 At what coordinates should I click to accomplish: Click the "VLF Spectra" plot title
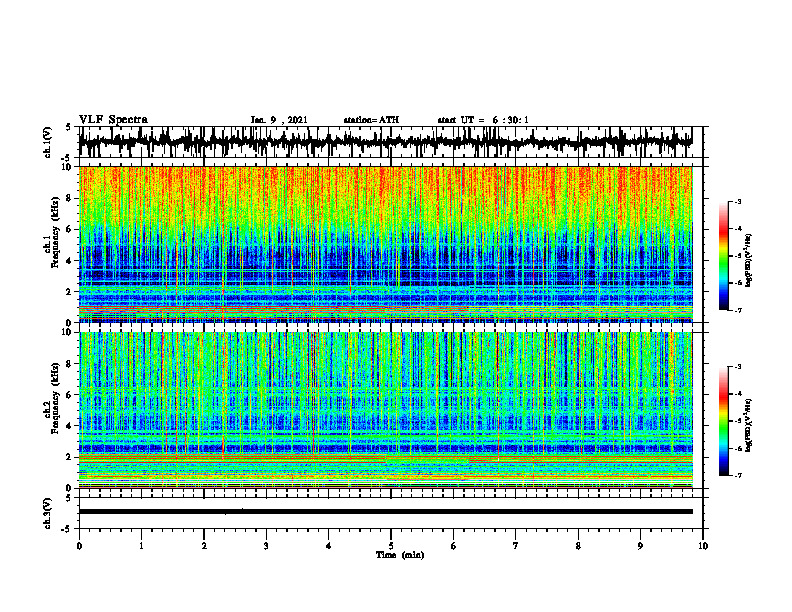[x=113, y=119]
